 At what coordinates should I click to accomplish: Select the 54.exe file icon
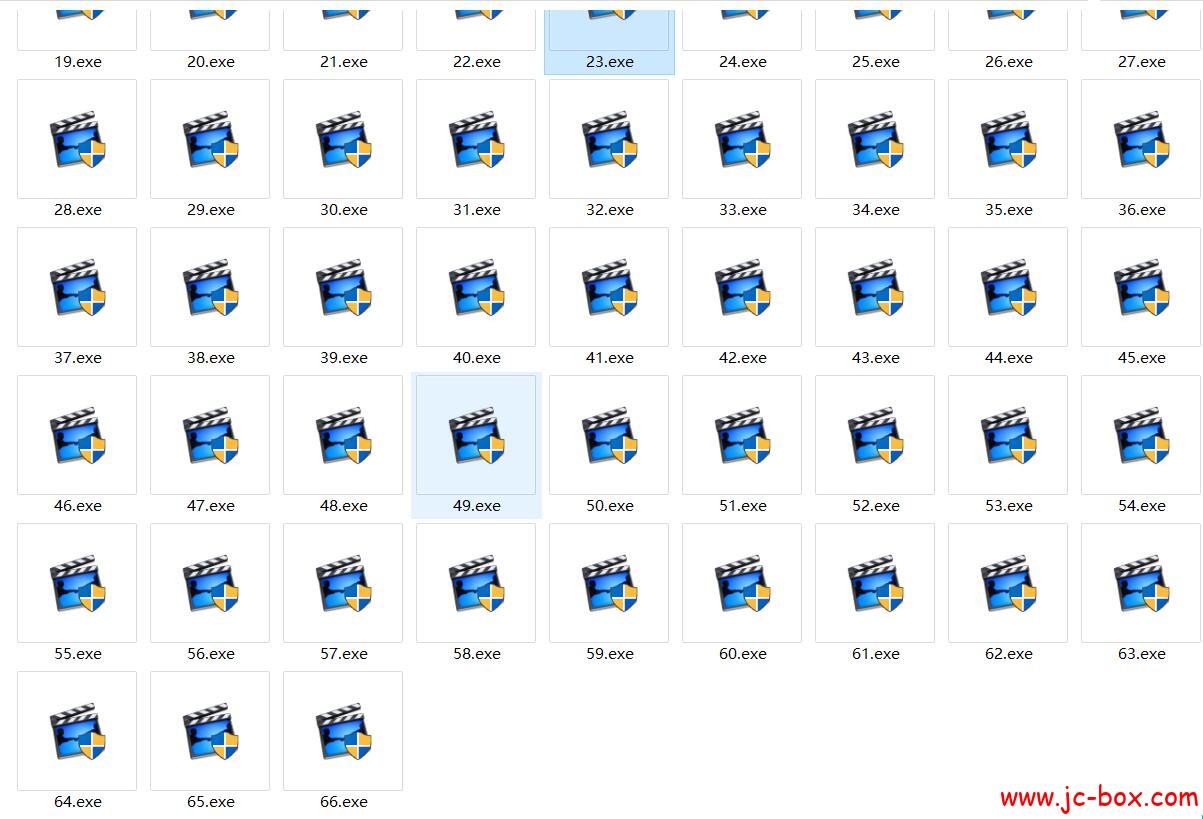[1142, 435]
